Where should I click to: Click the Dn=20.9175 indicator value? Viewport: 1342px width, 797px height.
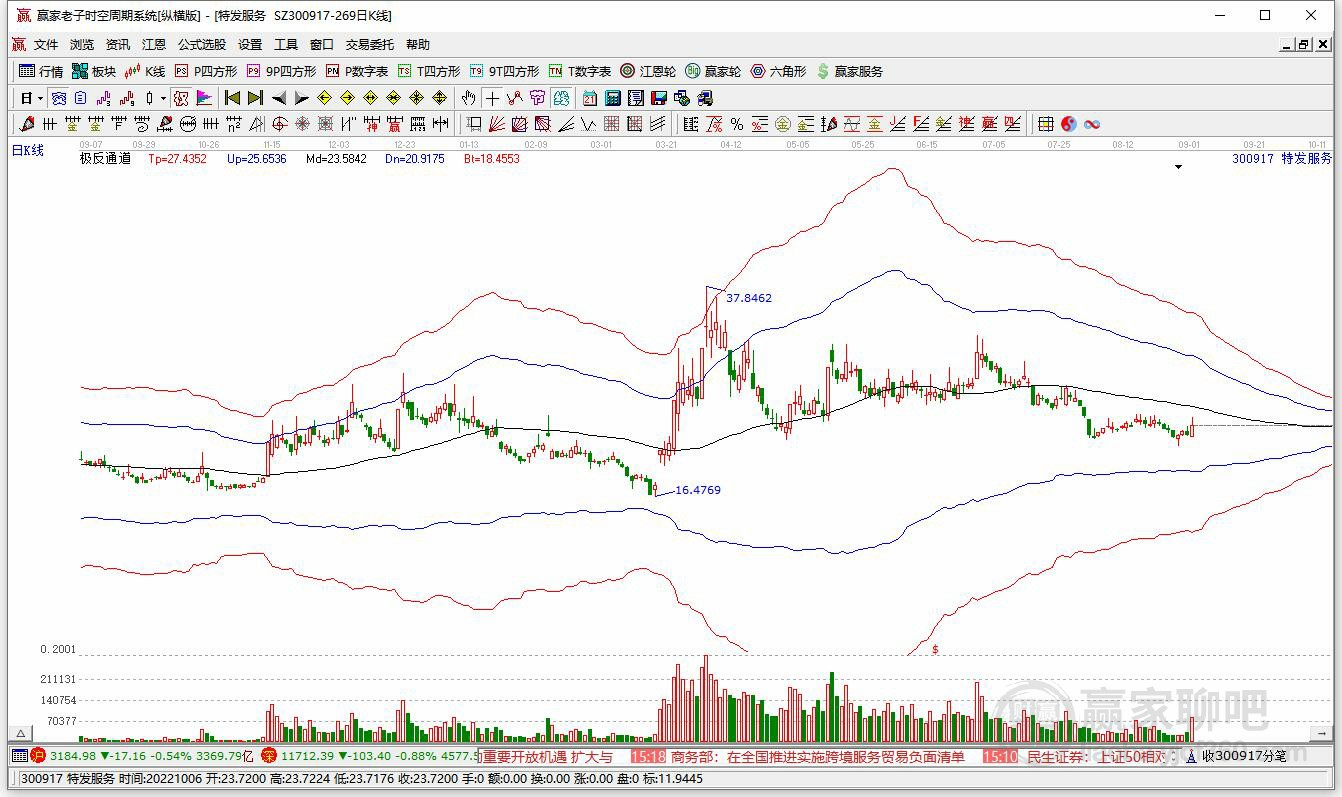(415, 158)
